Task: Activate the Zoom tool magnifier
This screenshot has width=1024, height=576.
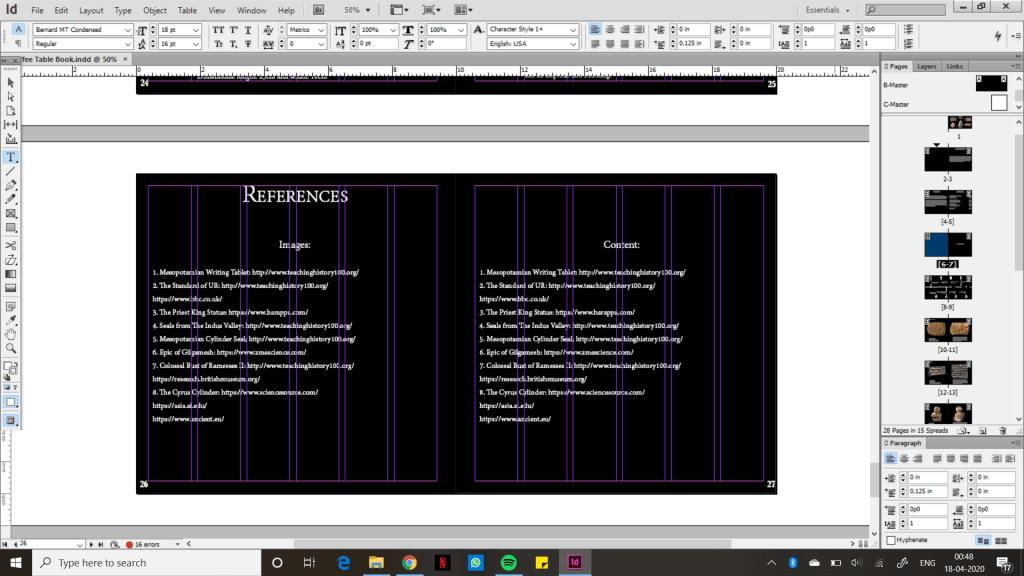Action: pyautogui.click(x=11, y=348)
